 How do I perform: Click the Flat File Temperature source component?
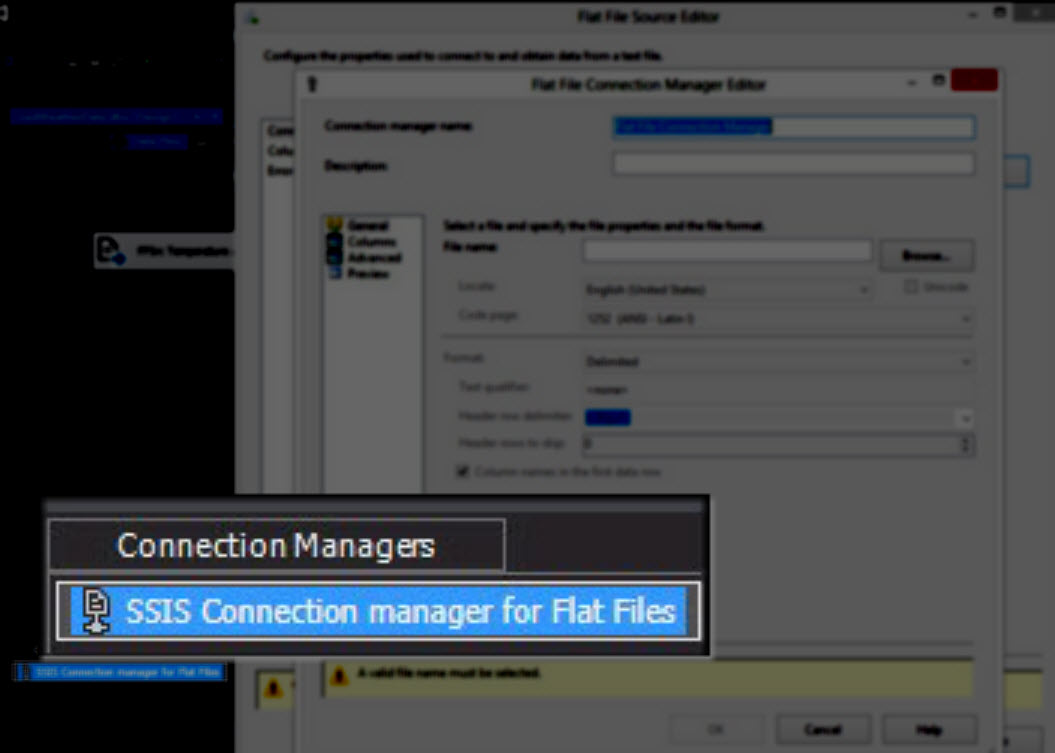(x=164, y=251)
